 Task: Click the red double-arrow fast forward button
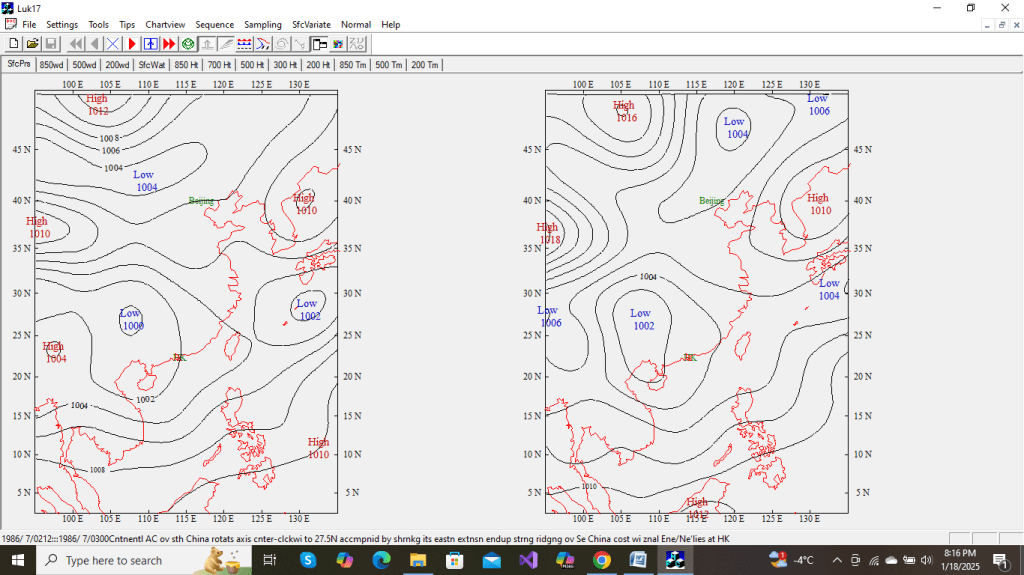169,44
